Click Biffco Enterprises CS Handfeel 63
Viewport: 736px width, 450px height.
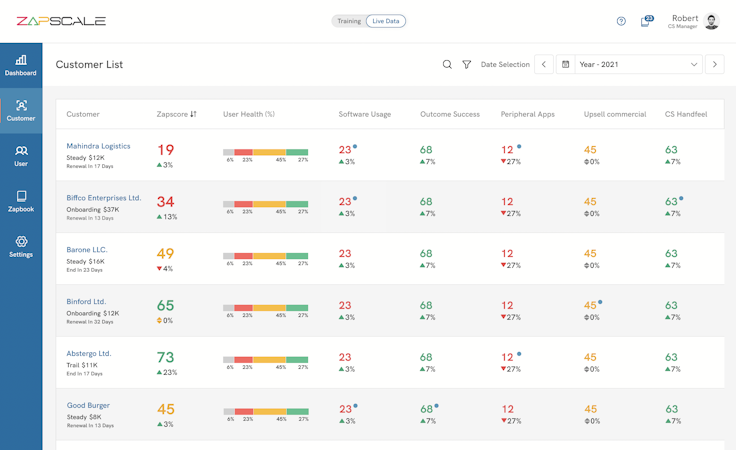tap(671, 202)
